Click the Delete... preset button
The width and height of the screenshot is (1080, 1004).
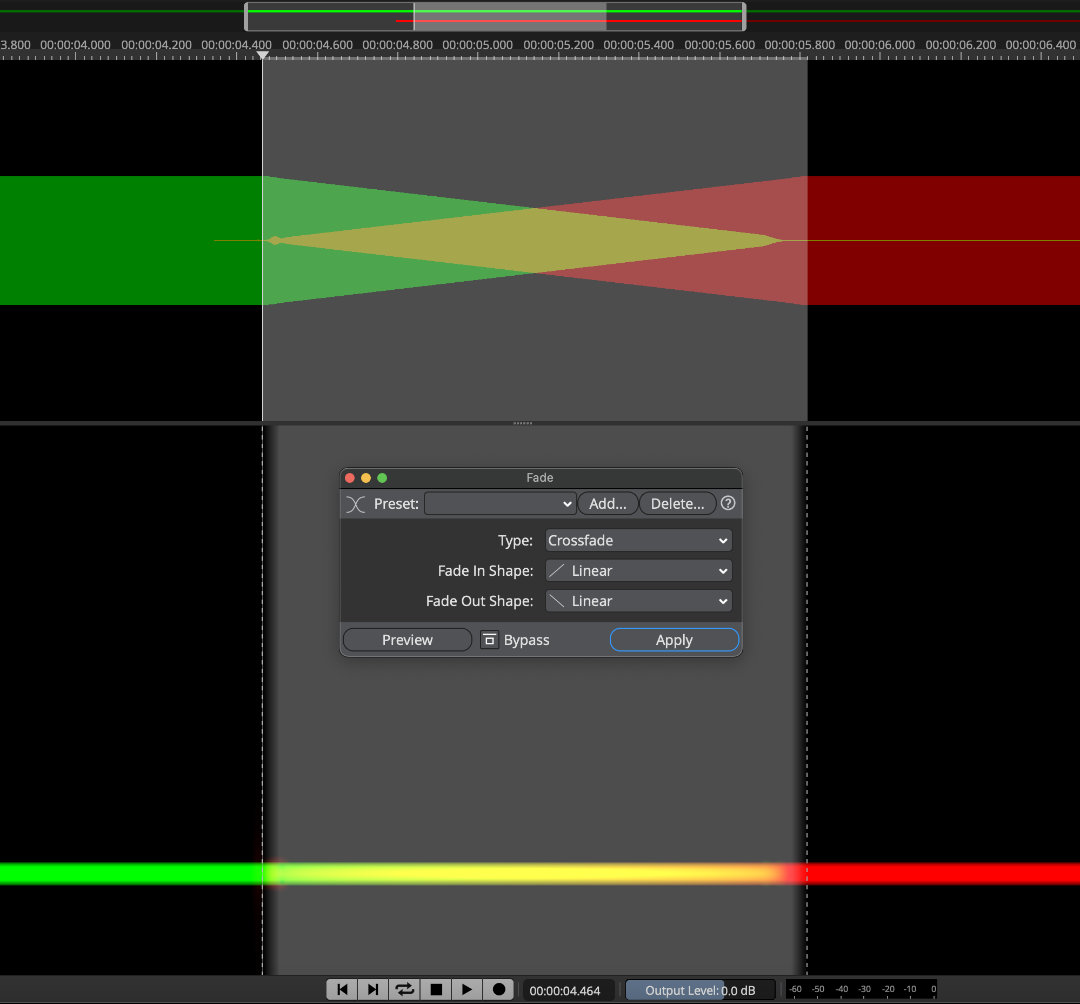click(x=678, y=503)
